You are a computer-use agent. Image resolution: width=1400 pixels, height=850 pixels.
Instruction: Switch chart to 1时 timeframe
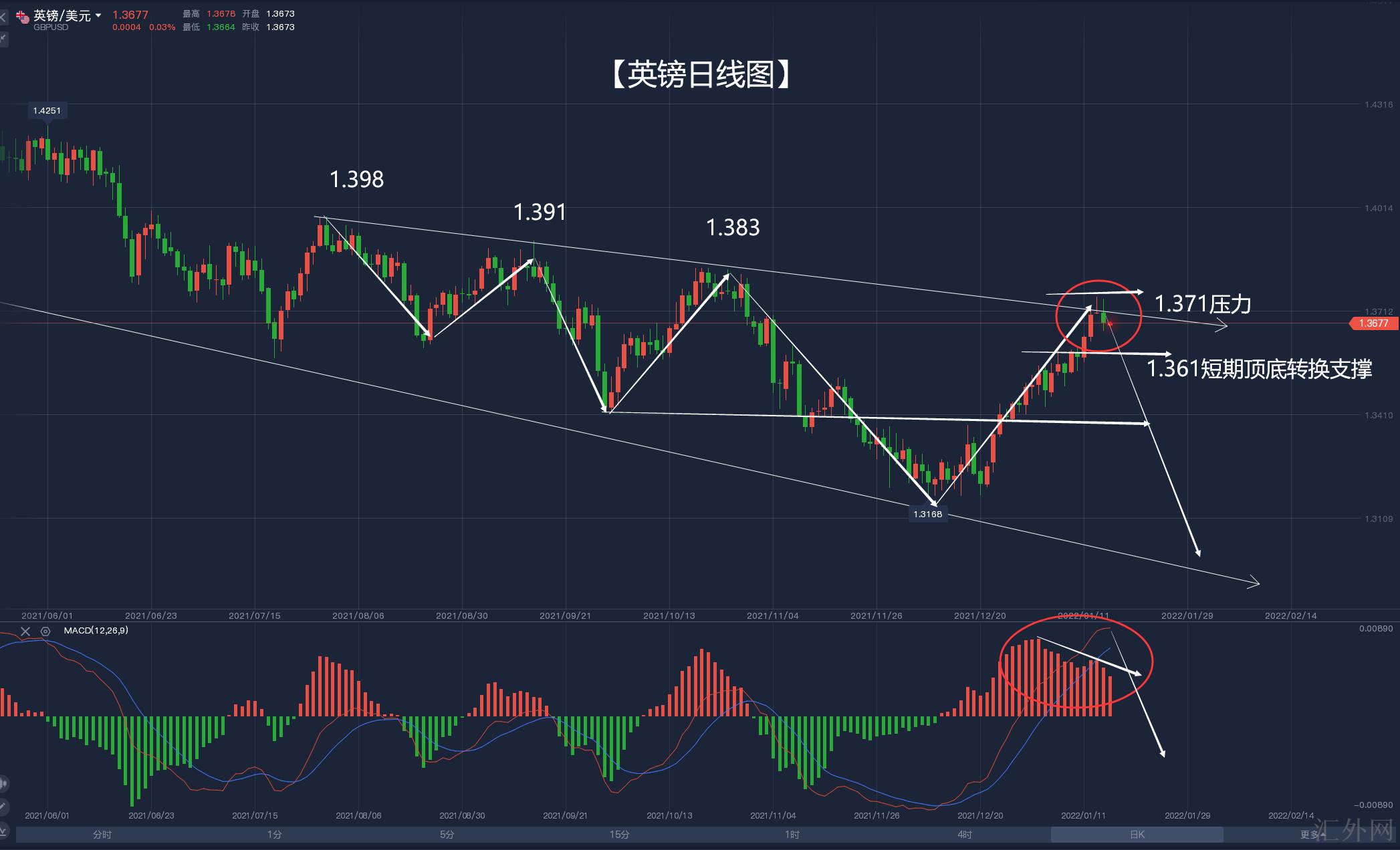[x=792, y=835]
